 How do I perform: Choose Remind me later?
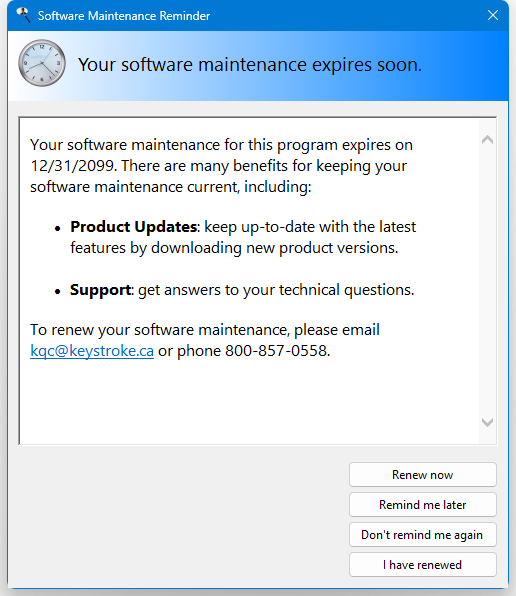click(423, 504)
